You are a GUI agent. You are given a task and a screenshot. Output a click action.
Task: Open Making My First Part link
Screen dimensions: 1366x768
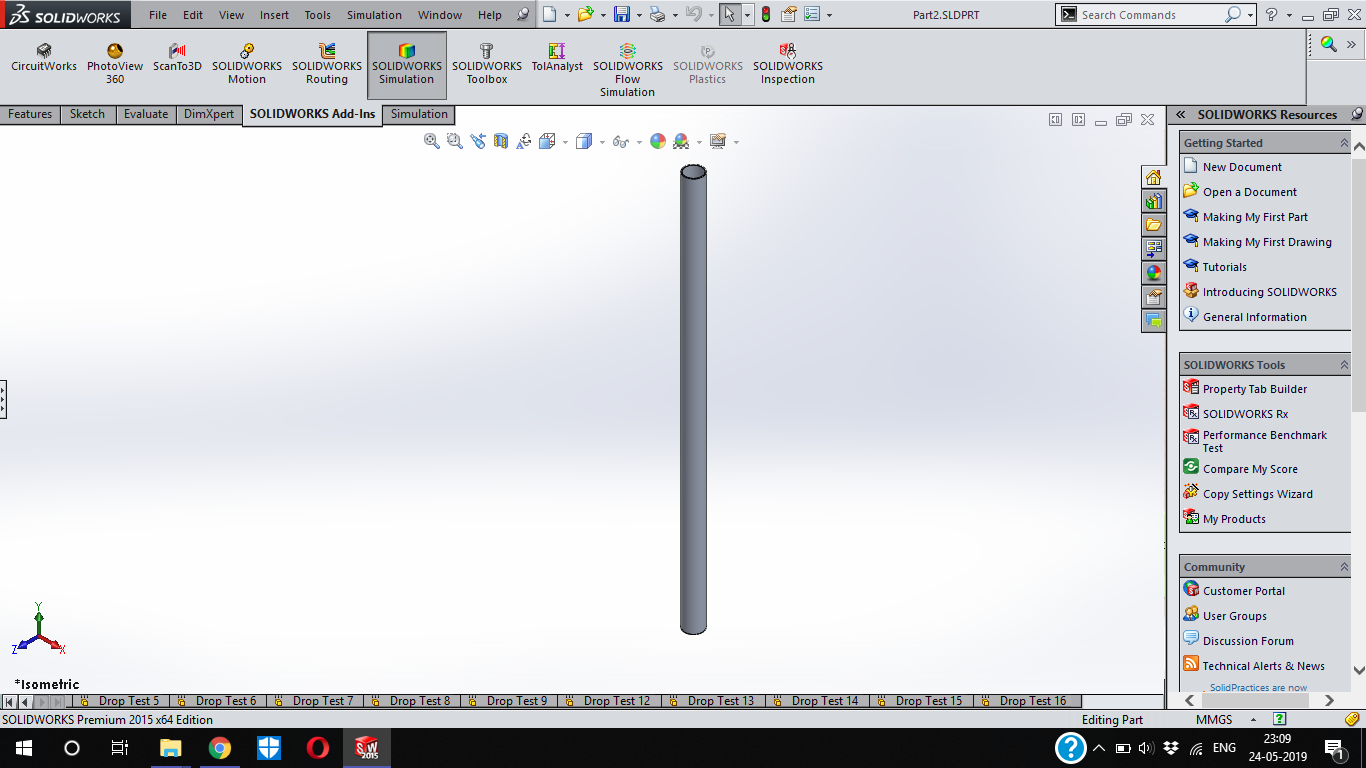click(x=1255, y=217)
